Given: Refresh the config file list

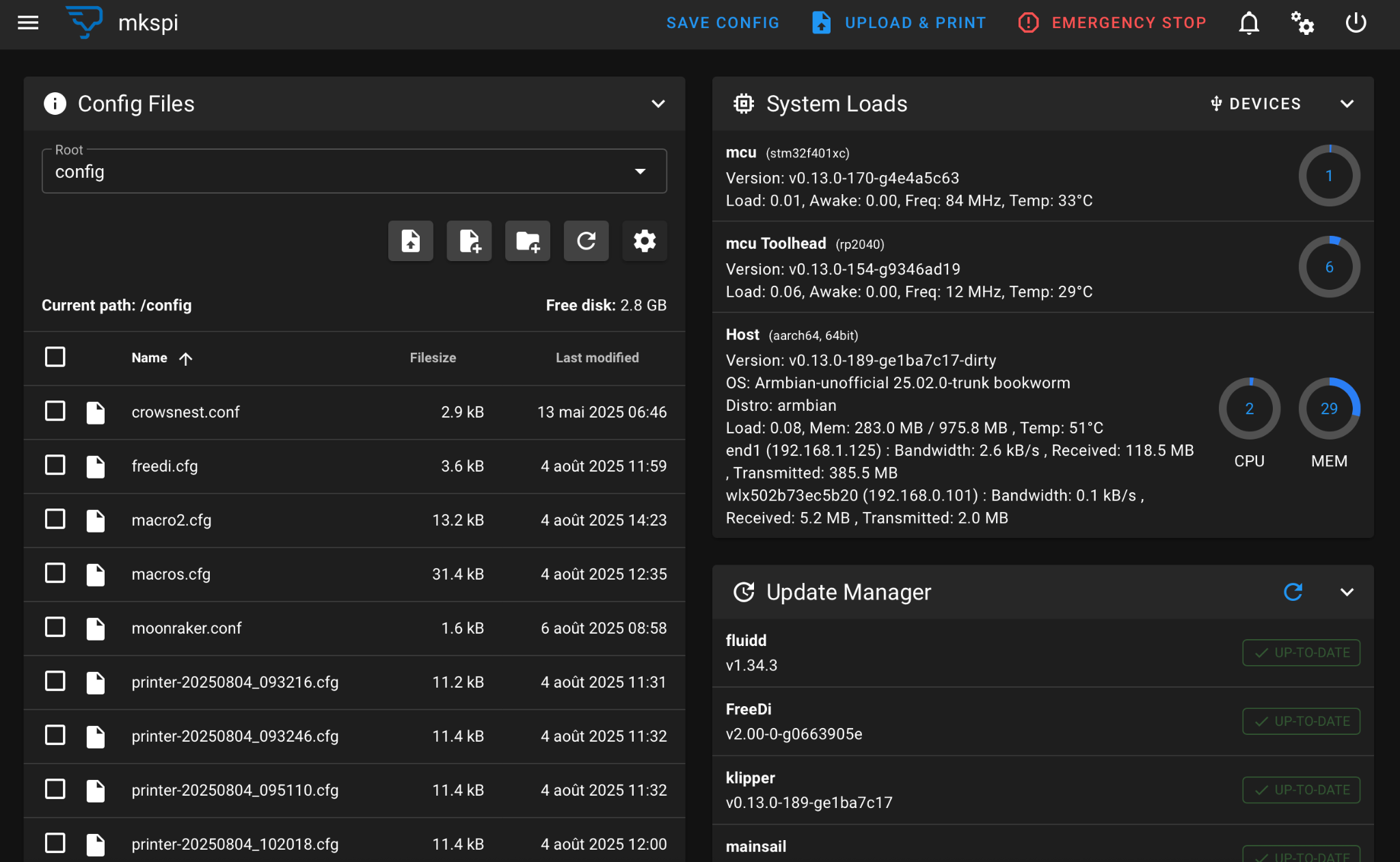Looking at the screenshot, I should (x=586, y=241).
